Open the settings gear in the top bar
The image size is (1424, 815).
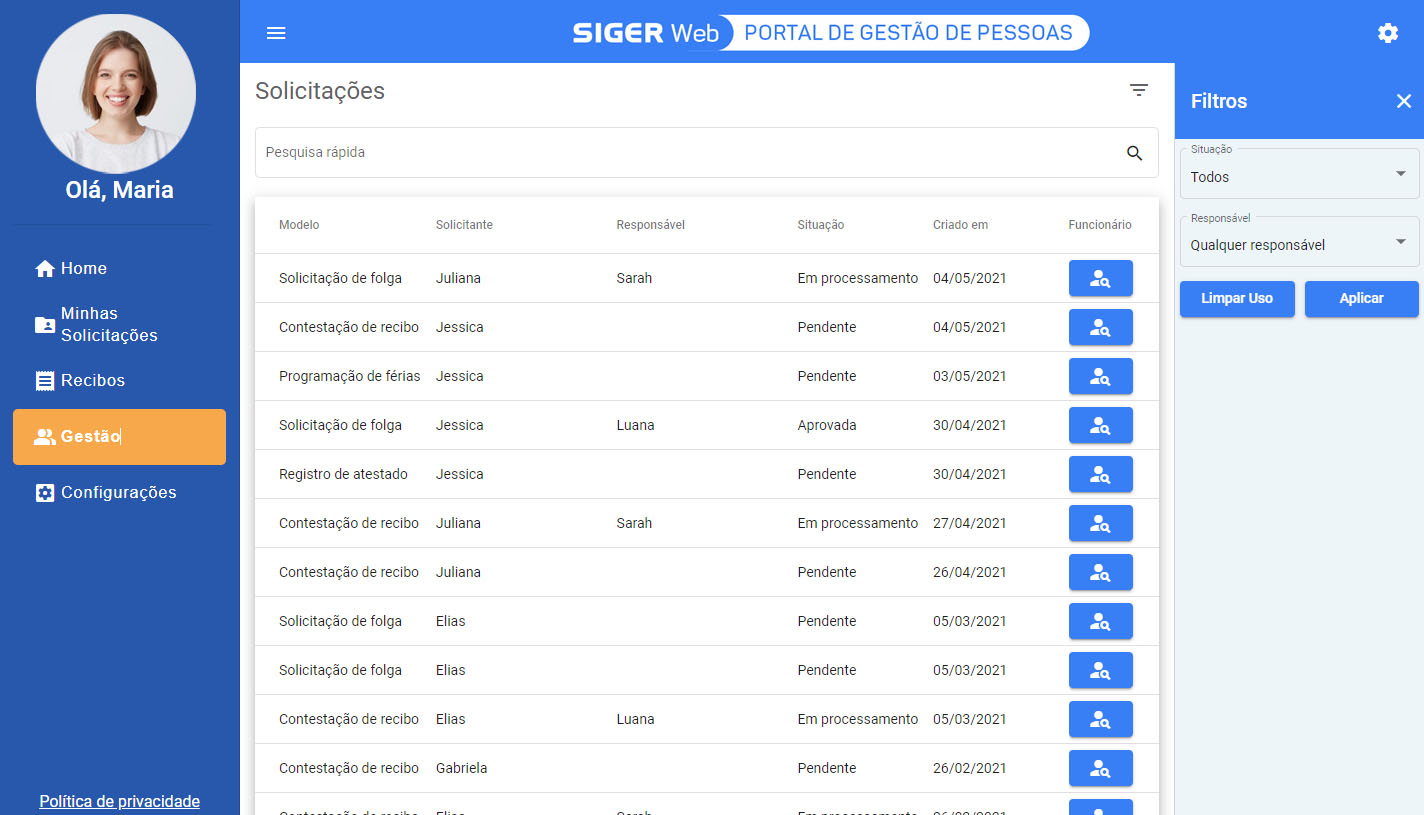pos(1388,33)
